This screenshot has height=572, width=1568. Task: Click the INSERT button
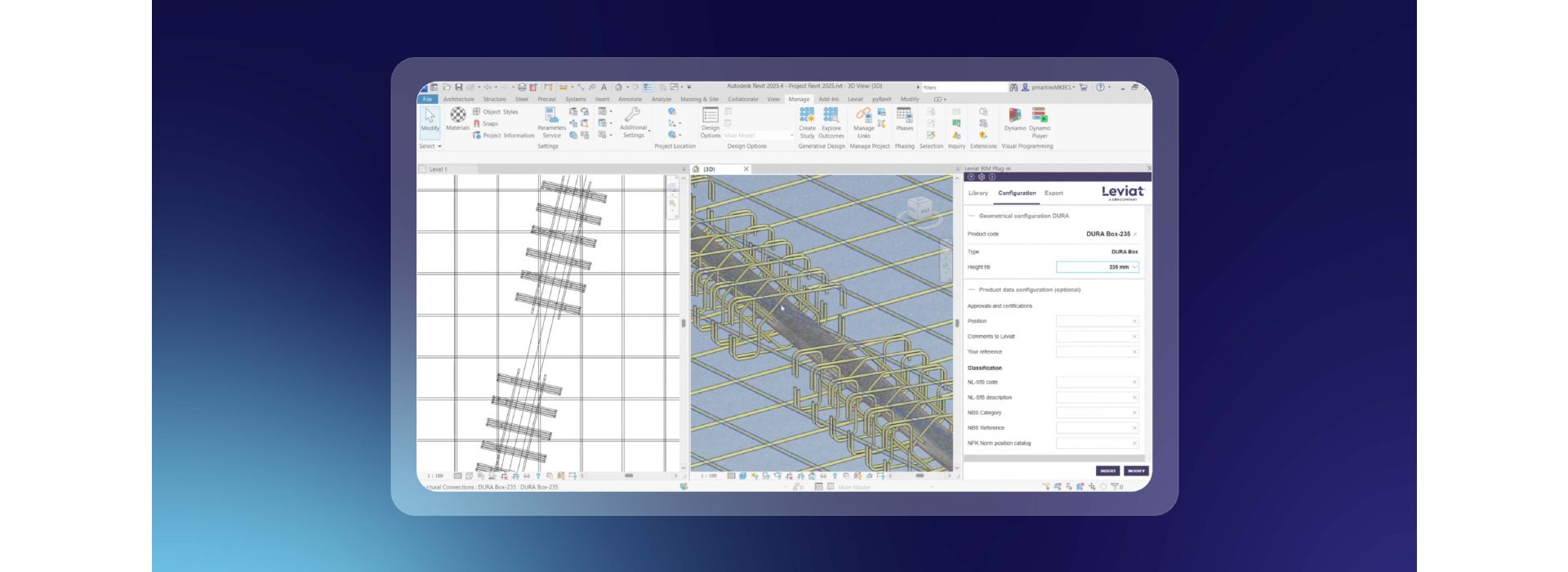point(1107,471)
